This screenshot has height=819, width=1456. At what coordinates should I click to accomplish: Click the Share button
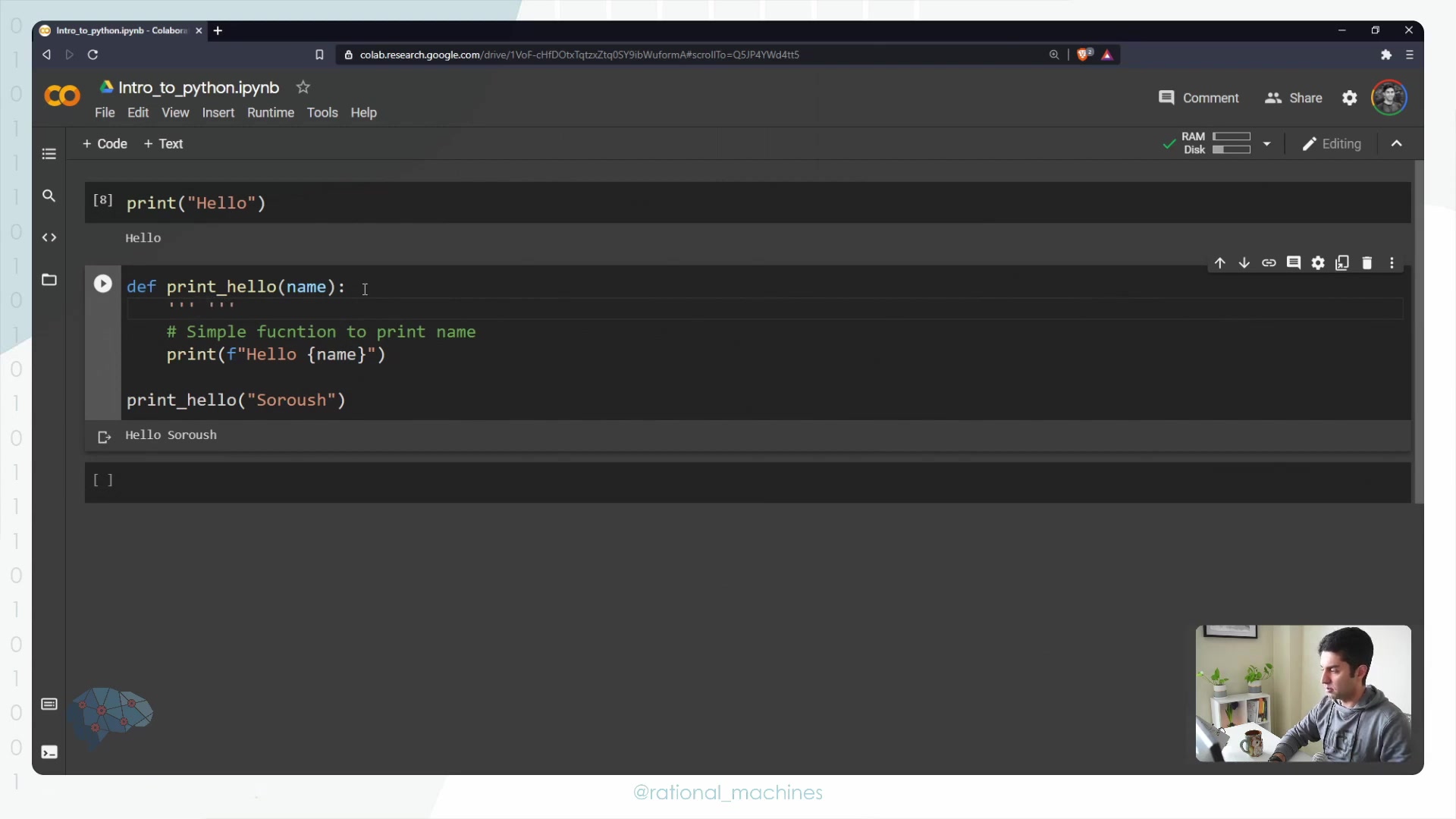click(1294, 98)
